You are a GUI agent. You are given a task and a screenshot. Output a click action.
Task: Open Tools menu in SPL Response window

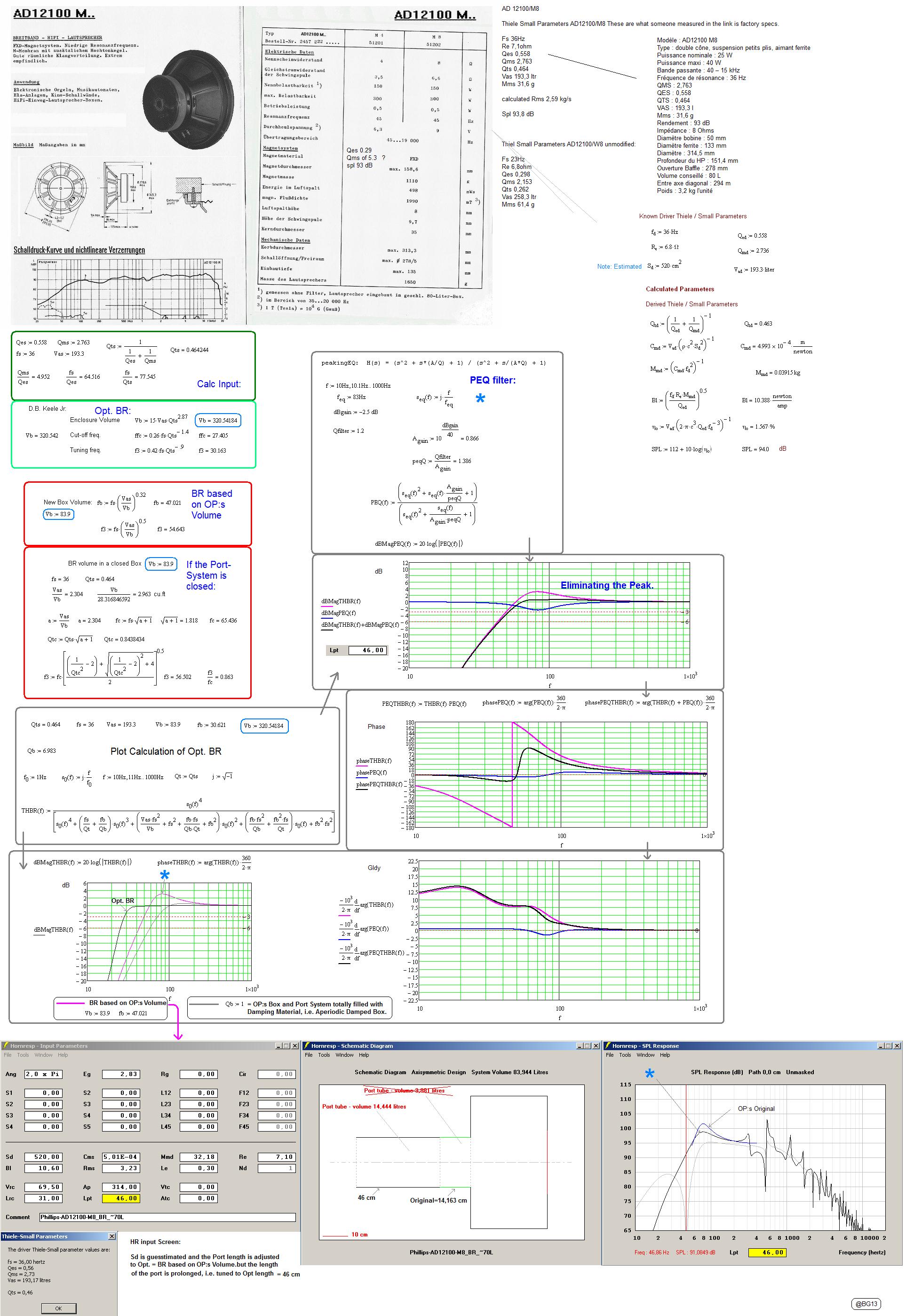tap(624, 1055)
